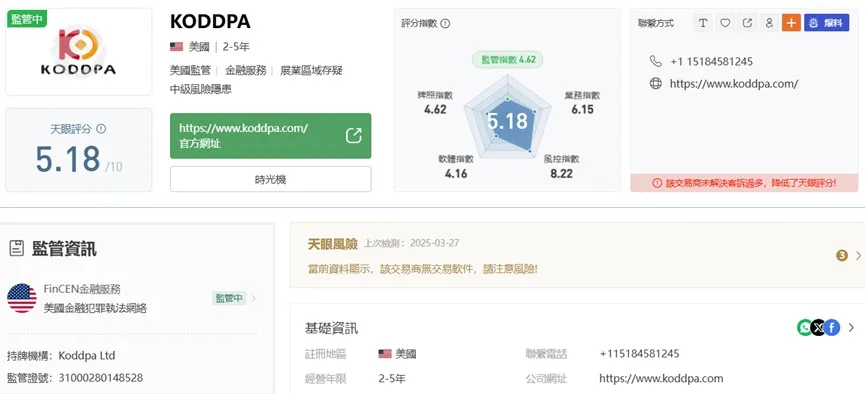Click the green 監管中 badge on logo
Viewport: 865px width, 394px height.
(x=26, y=18)
